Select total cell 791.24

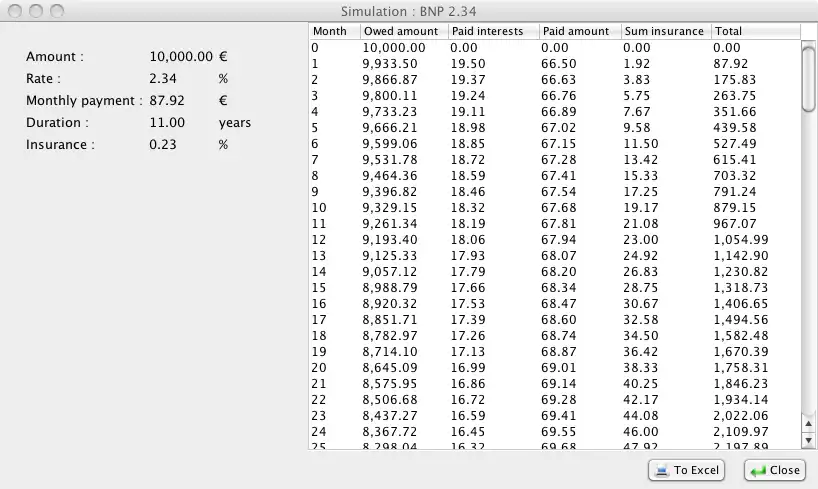point(735,192)
